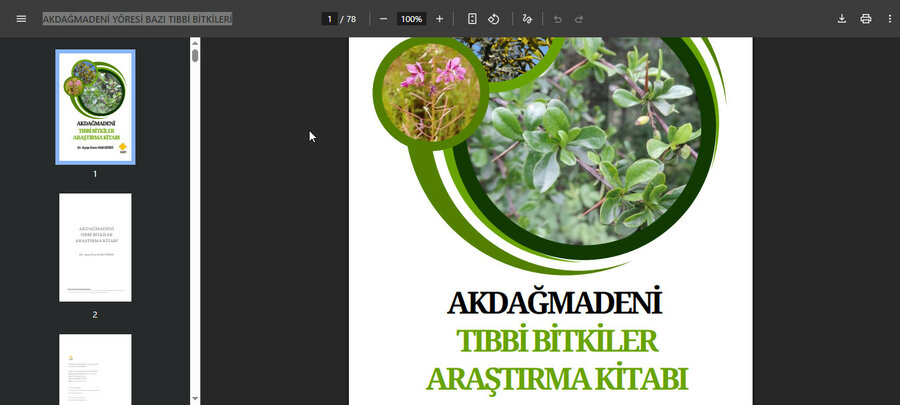Click the document title AKDAĞMADENİ YÖRESİ BAZI TIBBİ BİTKİLERİ
The height and width of the screenshot is (405, 900).
[x=137, y=19]
